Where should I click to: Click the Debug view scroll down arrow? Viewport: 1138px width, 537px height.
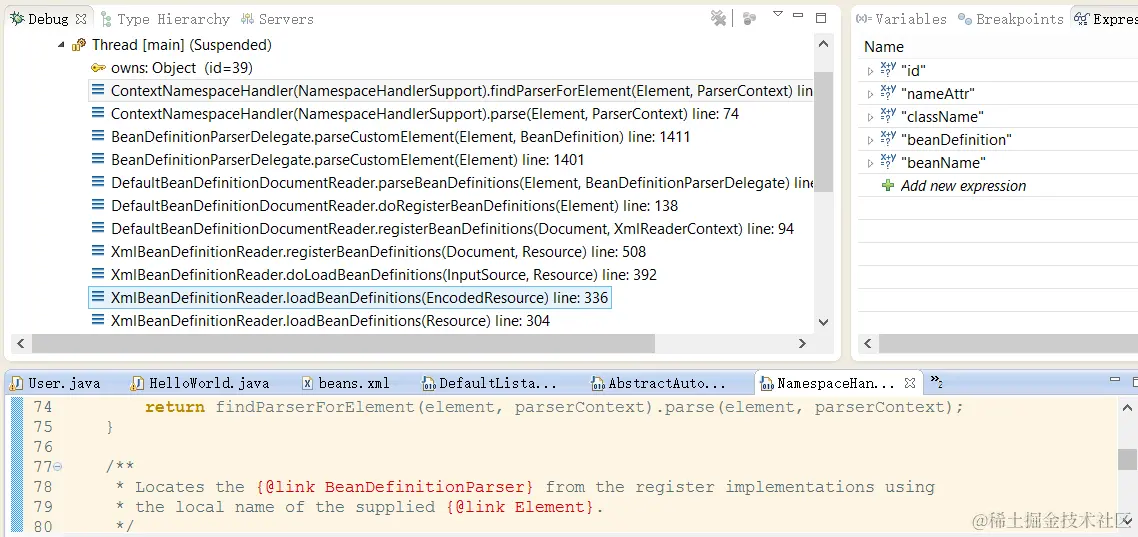pos(823,321)
